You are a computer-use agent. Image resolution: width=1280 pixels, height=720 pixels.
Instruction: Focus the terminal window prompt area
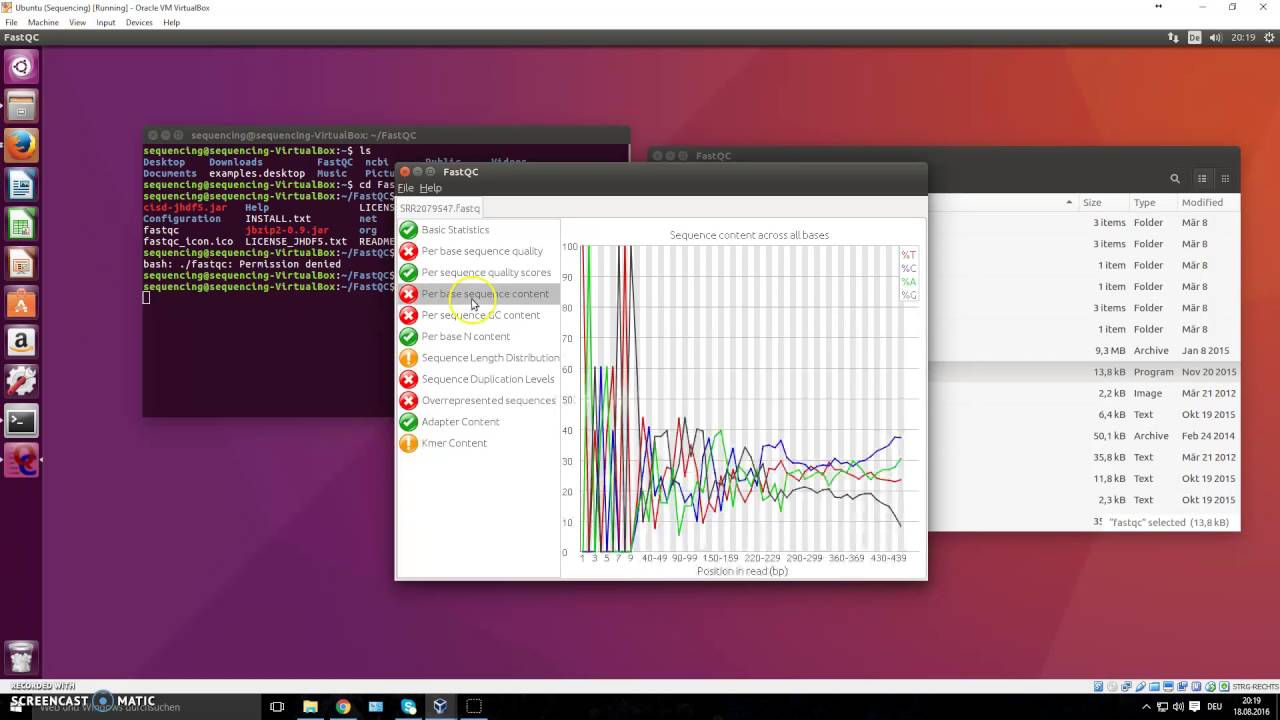pos(270,350)
